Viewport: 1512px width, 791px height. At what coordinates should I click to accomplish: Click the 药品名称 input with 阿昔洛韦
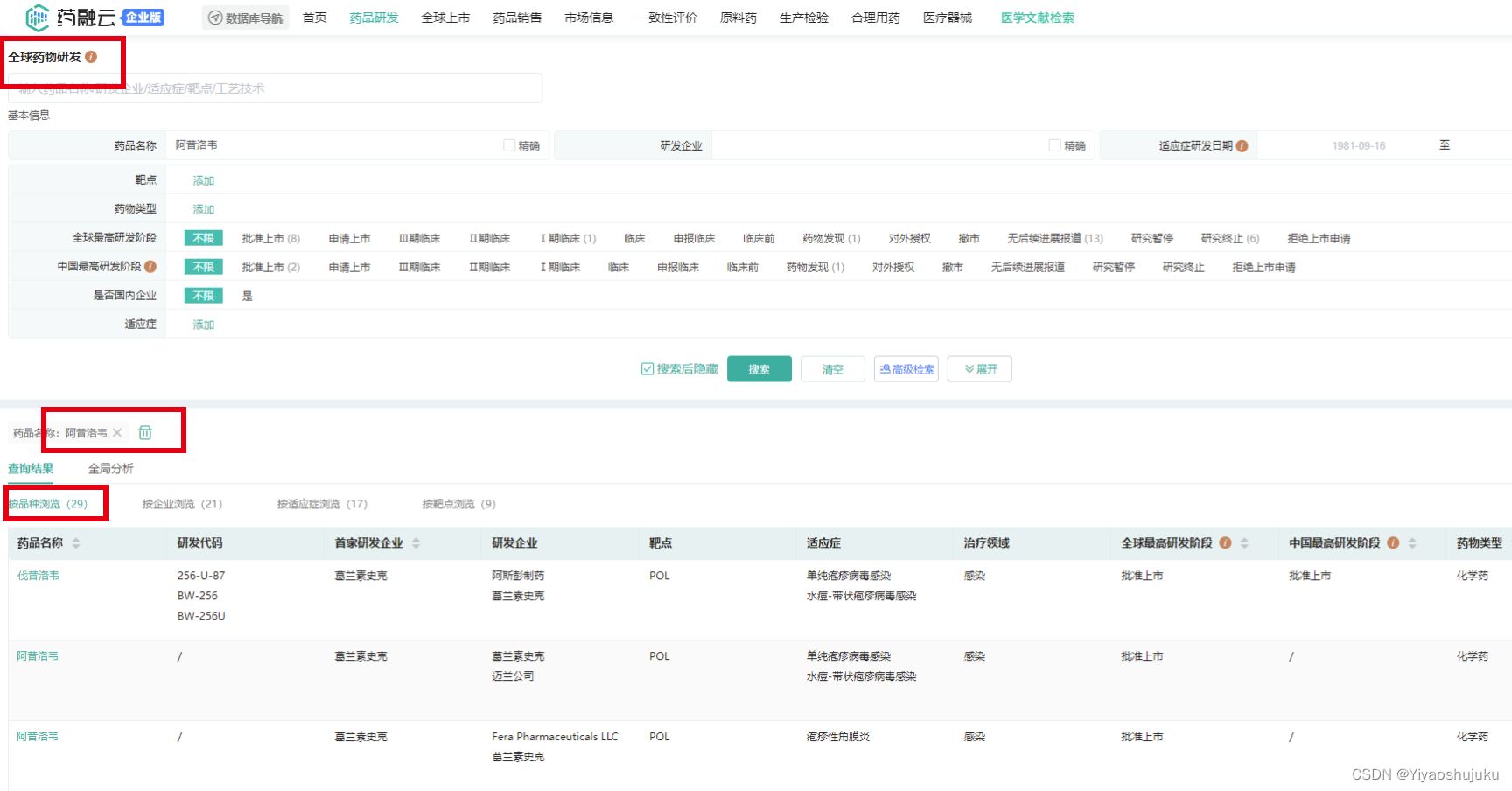(x=332, y=145)
